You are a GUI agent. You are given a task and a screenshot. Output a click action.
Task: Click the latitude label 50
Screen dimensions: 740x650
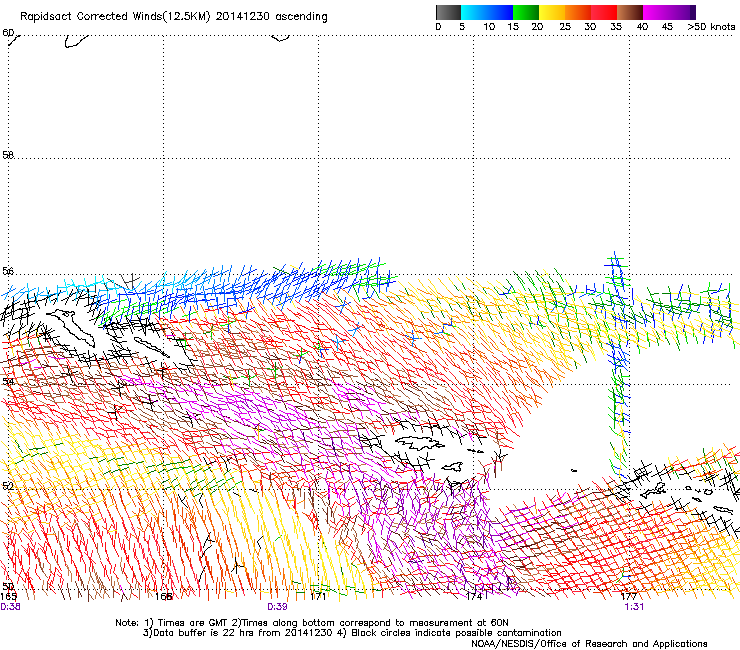coord(8,586)
